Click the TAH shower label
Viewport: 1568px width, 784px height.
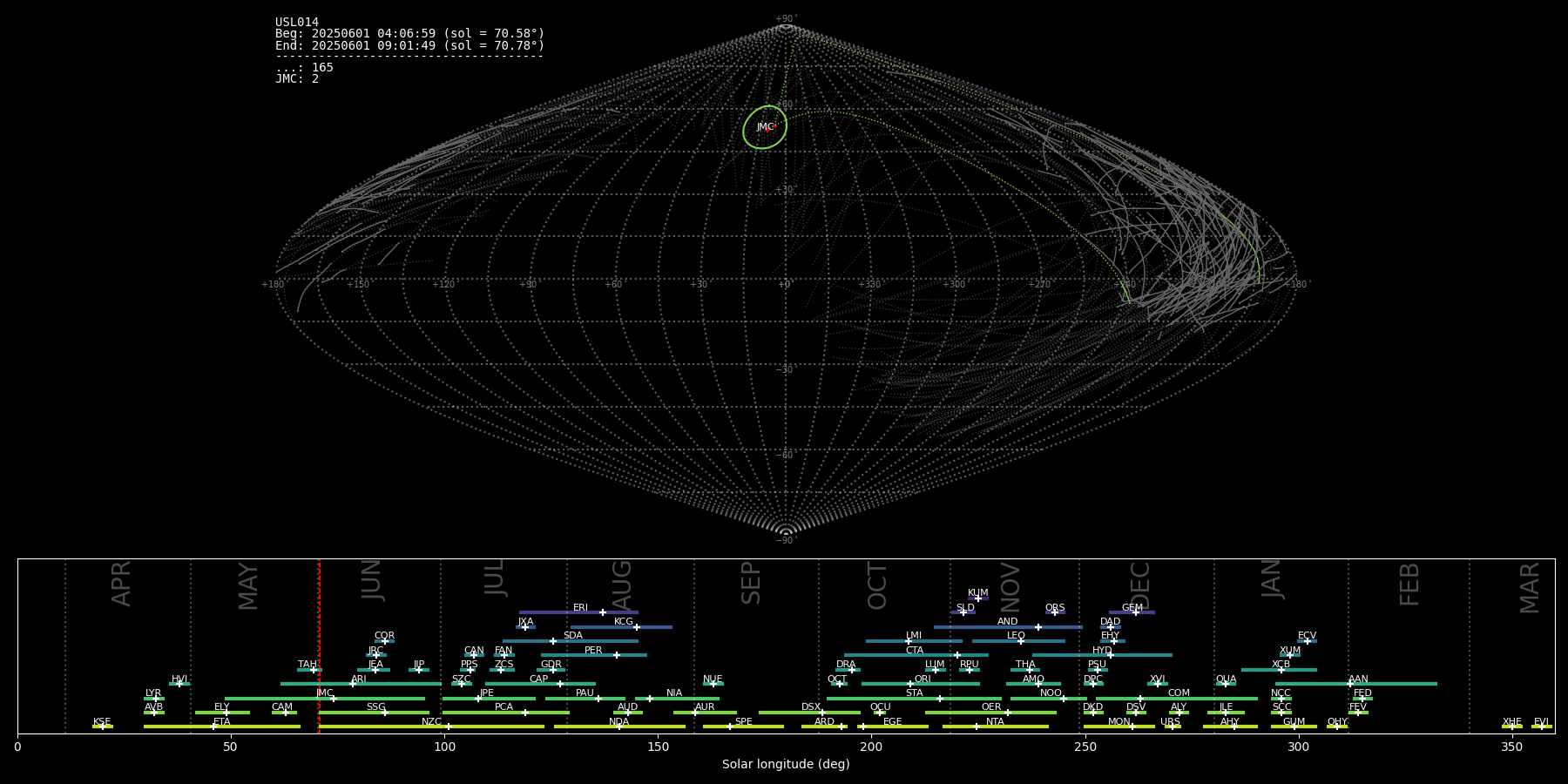point(308,665)
